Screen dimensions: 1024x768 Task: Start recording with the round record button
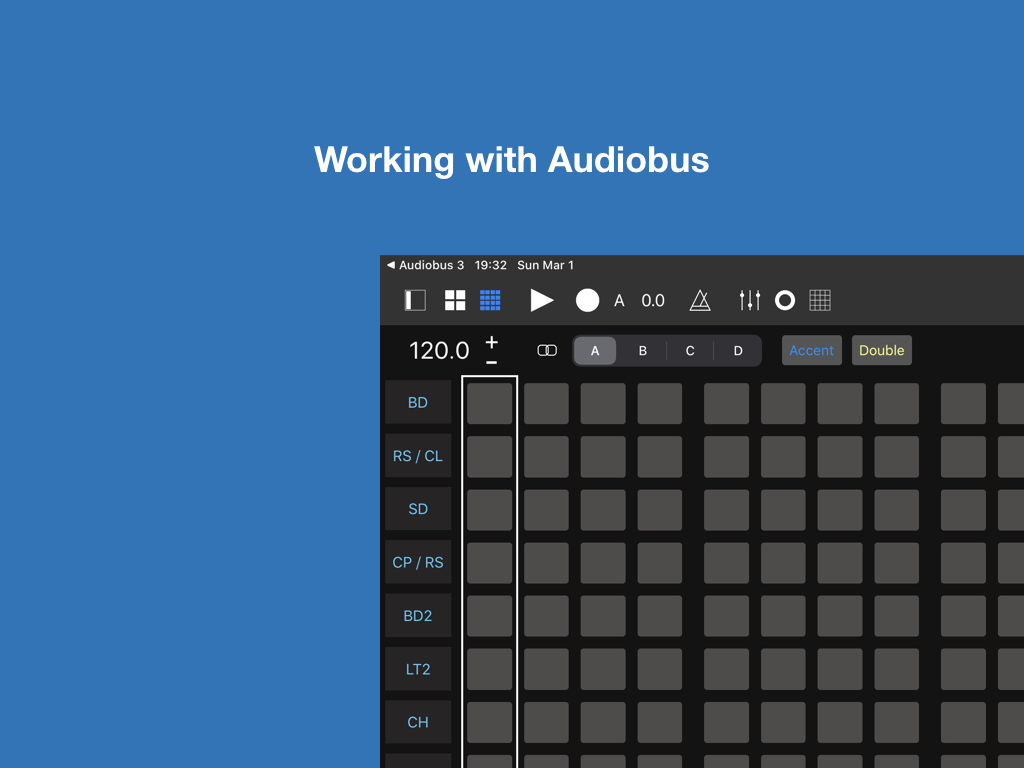587,300
